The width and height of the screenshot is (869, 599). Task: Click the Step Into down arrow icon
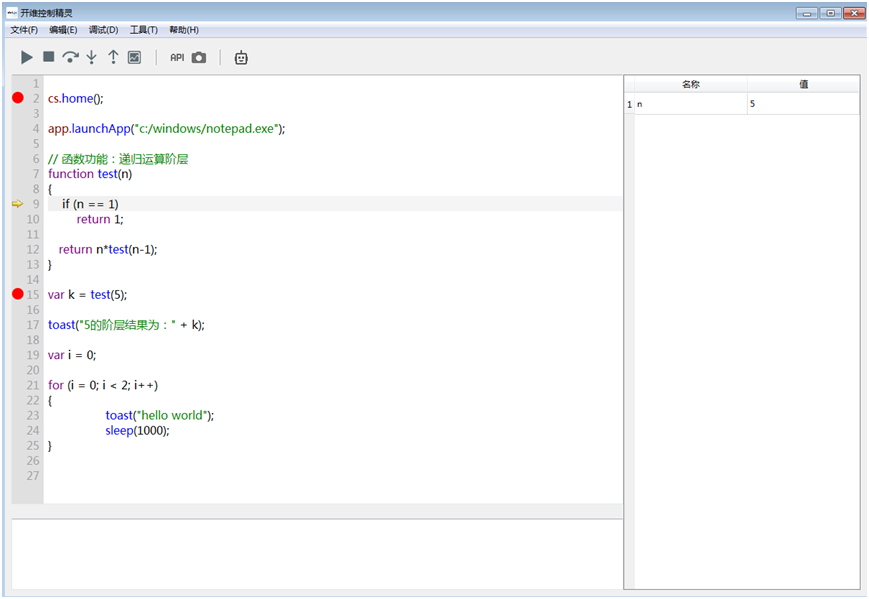(91, 57)
